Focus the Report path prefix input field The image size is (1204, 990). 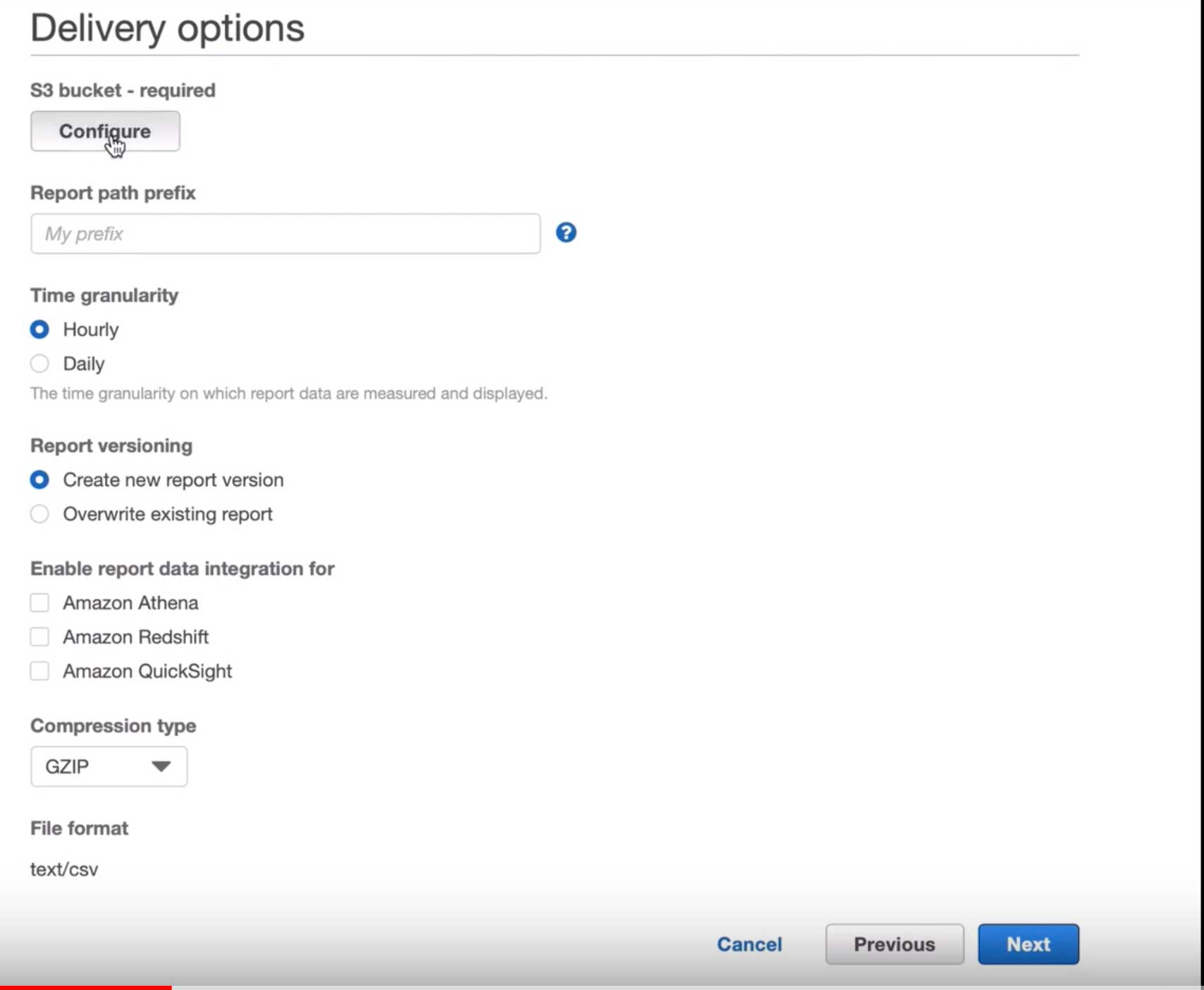point(285,234)
